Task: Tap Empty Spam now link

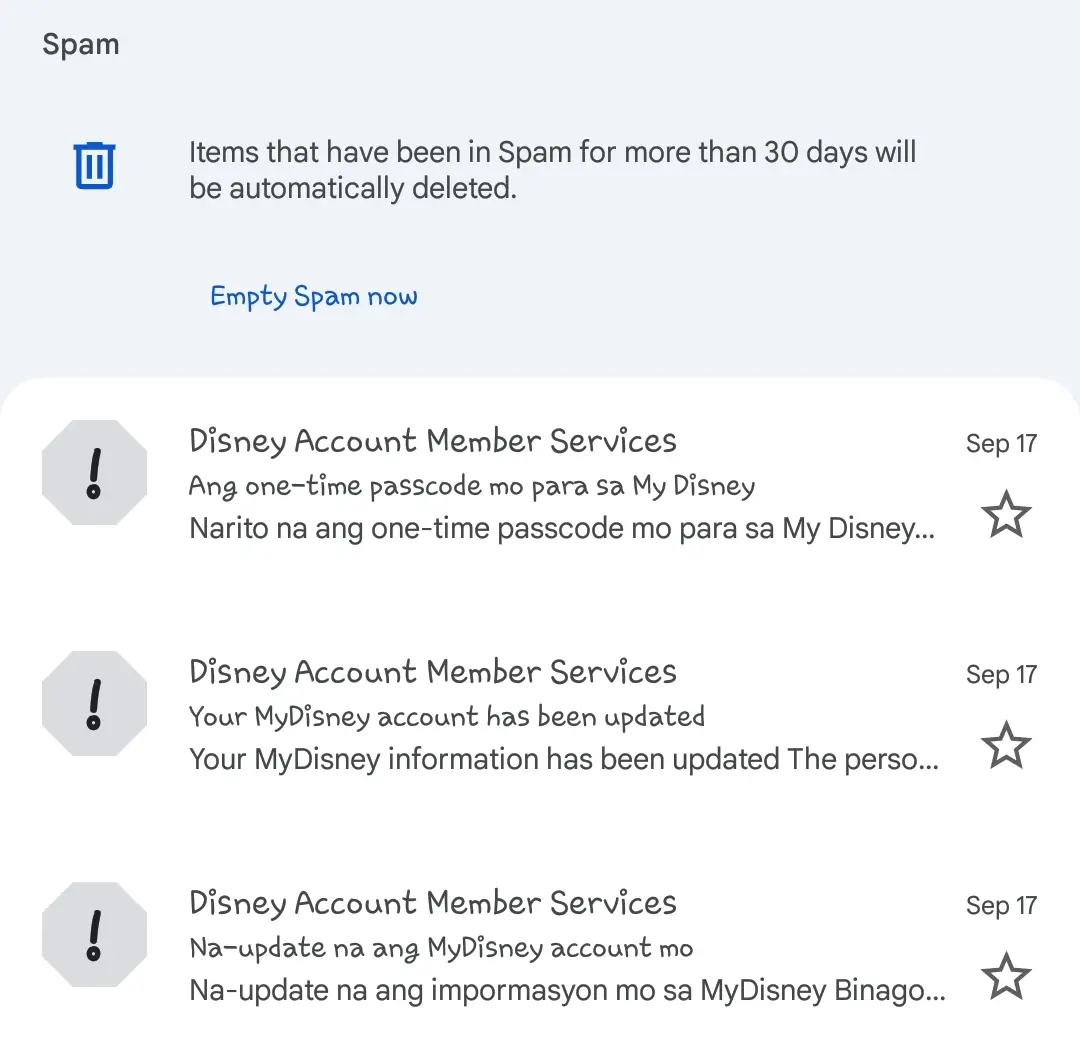Action: point(314,296)
